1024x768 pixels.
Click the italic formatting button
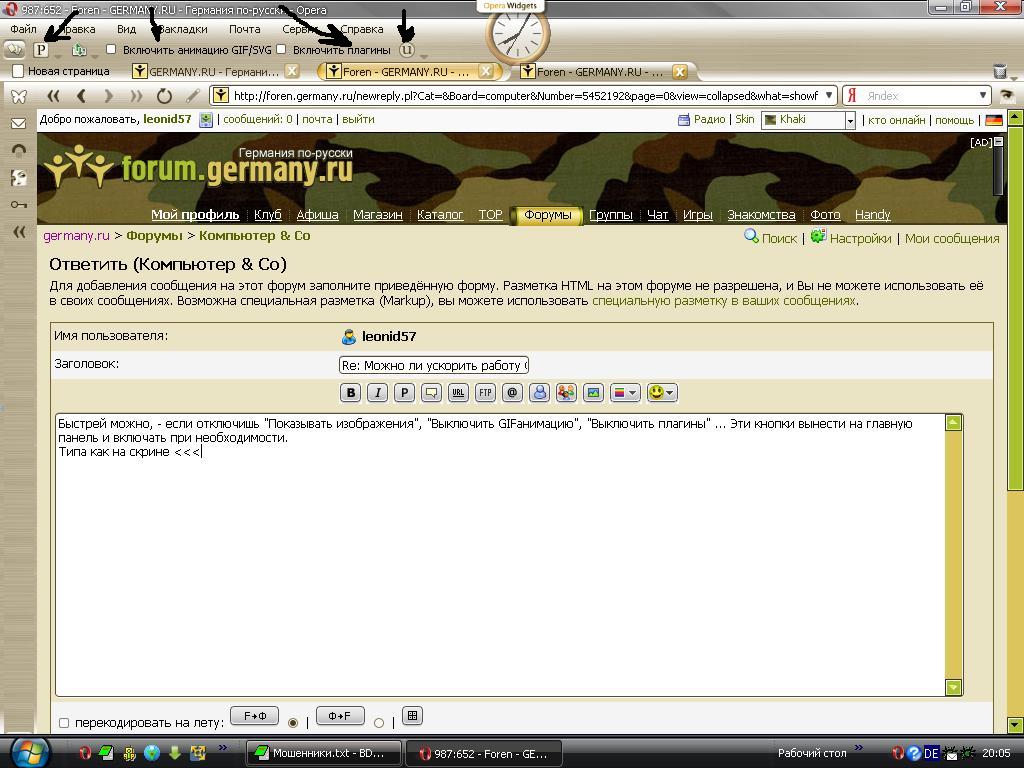[x=377, y=393]
